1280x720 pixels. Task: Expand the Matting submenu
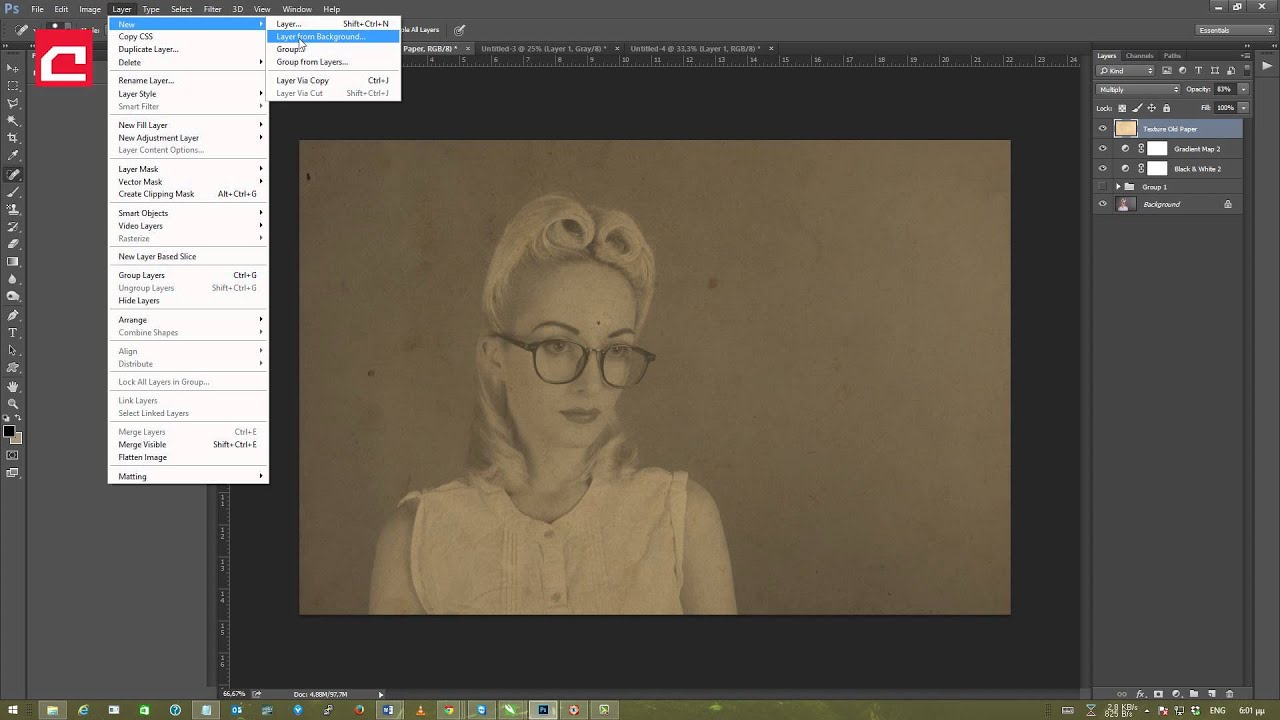(x=188, y=477)
